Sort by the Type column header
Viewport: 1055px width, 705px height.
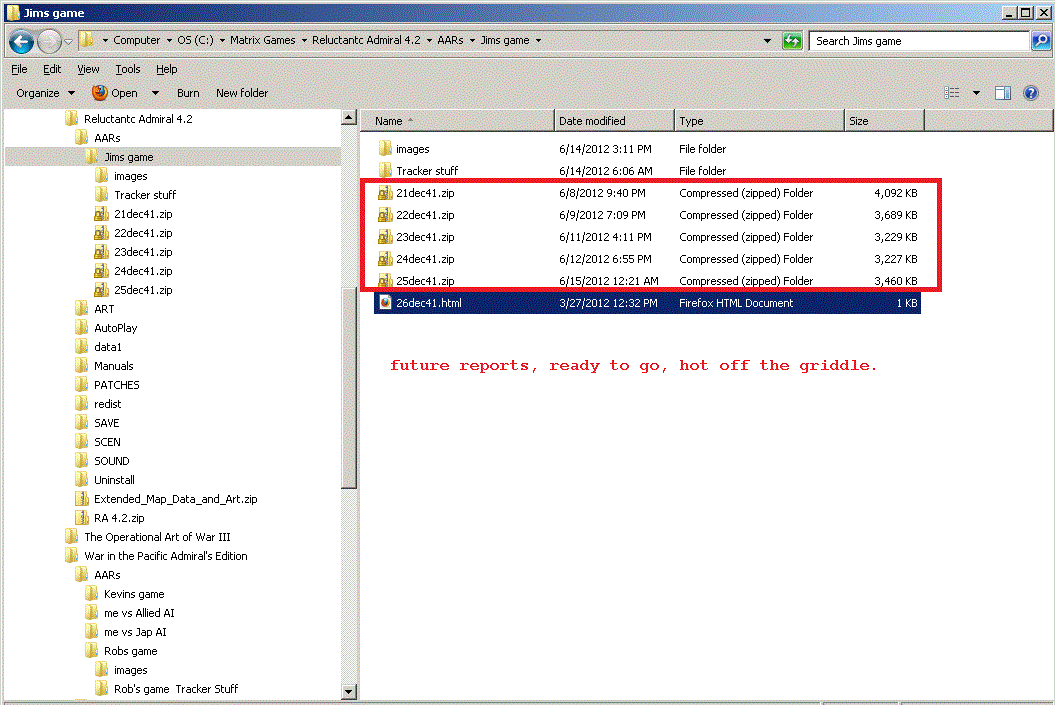(x=759, y=121)
